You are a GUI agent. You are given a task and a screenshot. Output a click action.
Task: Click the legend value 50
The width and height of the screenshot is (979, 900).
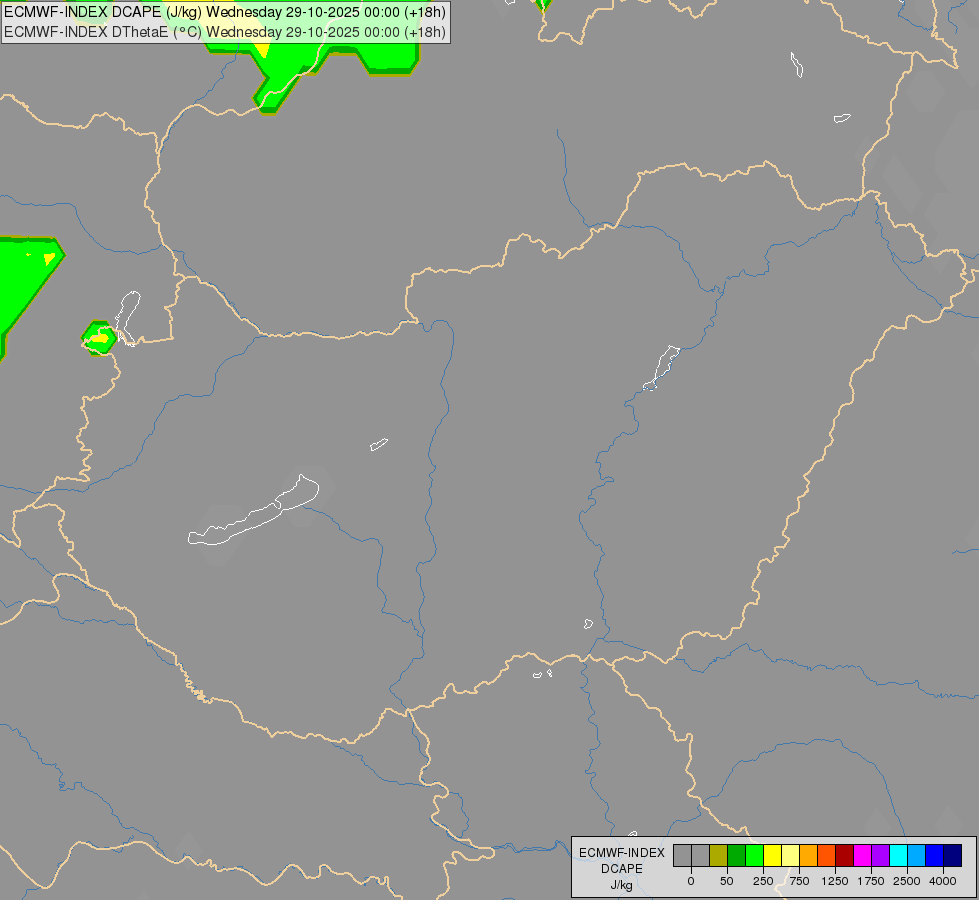coord(727,881)
